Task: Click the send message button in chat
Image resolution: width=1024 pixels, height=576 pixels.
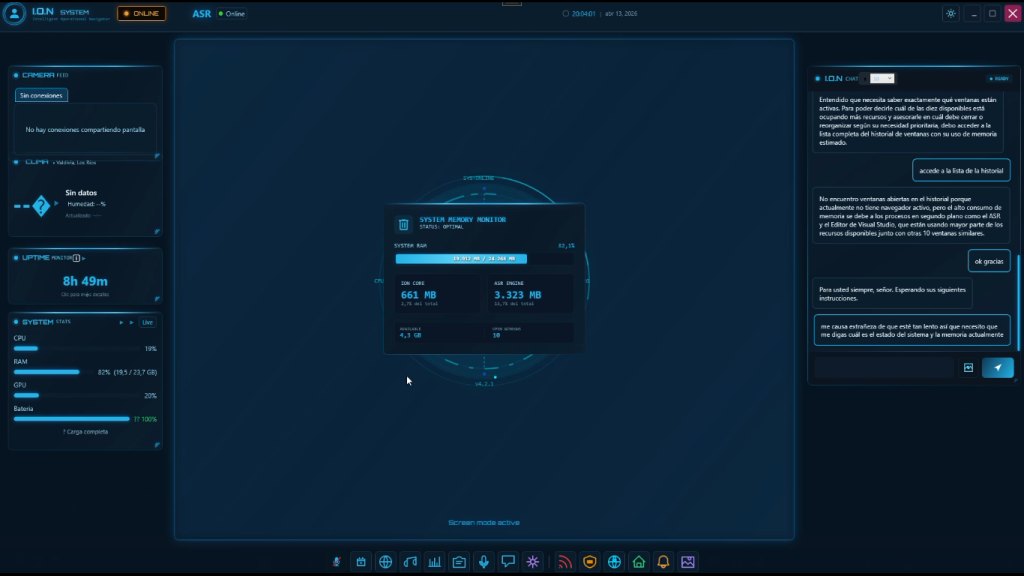Action: [x=997, y=368]
